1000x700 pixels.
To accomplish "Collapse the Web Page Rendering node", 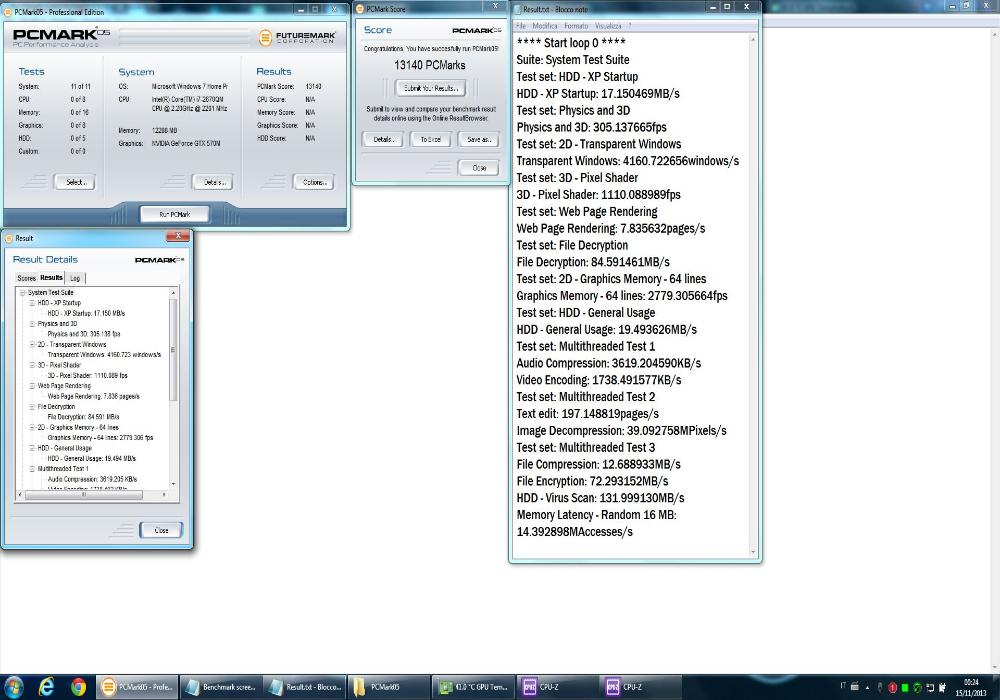I will [32, 386].
